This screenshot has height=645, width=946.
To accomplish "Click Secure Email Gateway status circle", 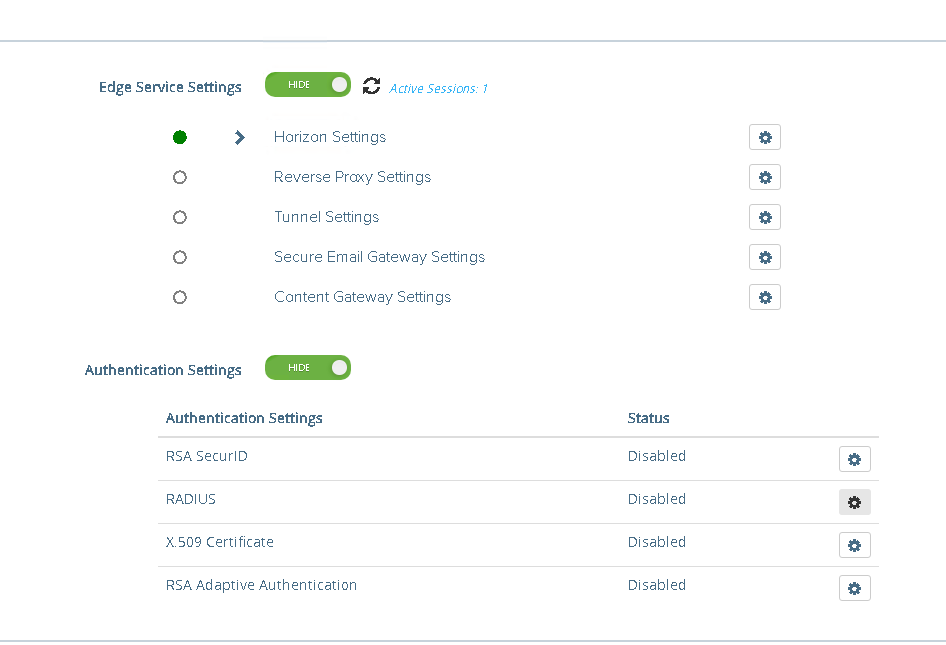I will point(180,258).
